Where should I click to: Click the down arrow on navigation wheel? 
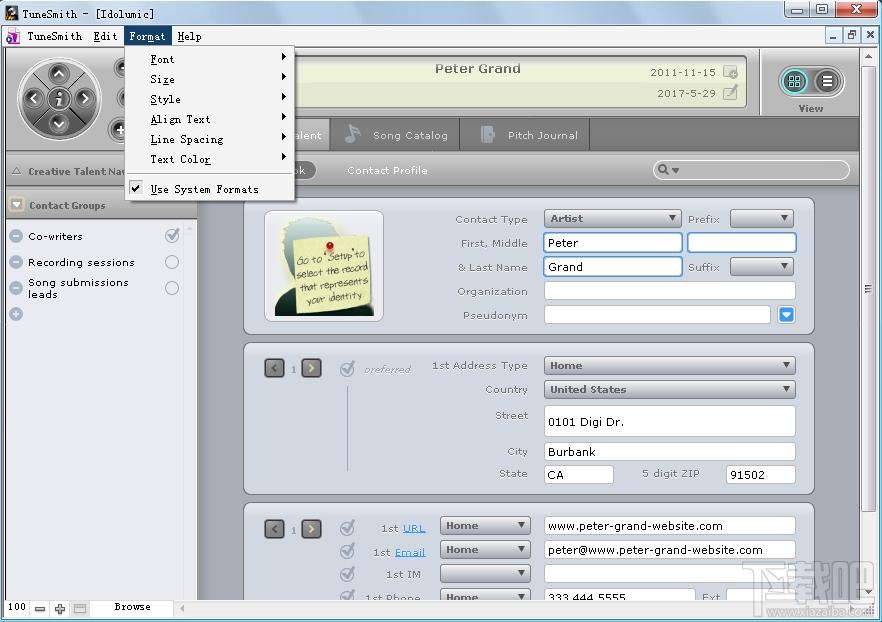[59, 123]
